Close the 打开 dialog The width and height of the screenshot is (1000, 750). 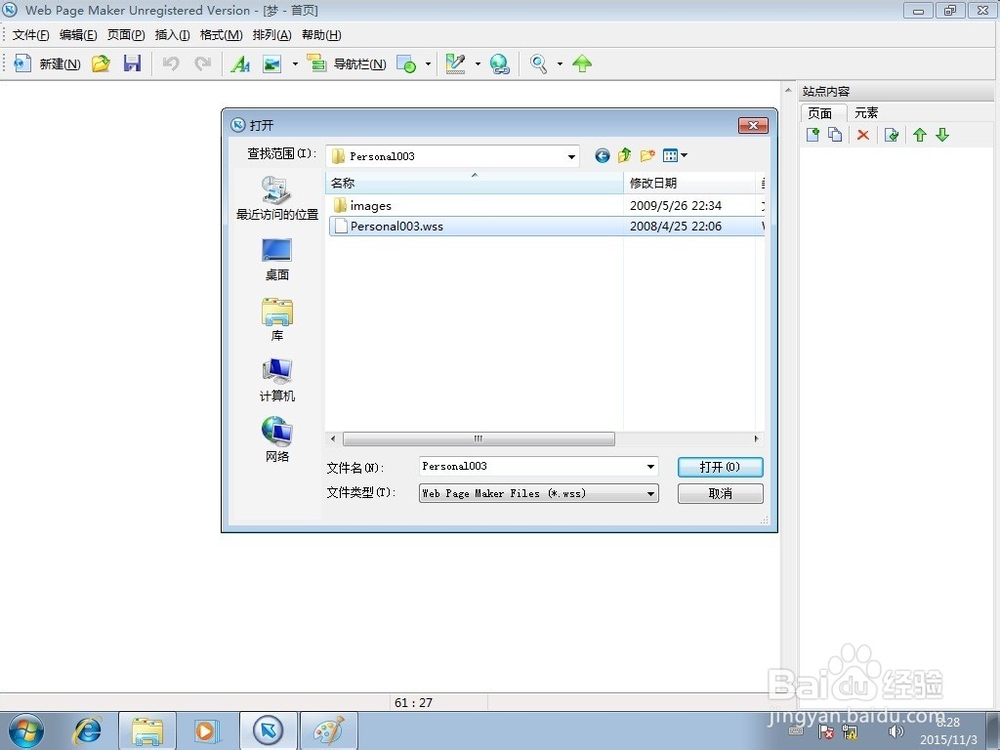[x=753, y=125]
